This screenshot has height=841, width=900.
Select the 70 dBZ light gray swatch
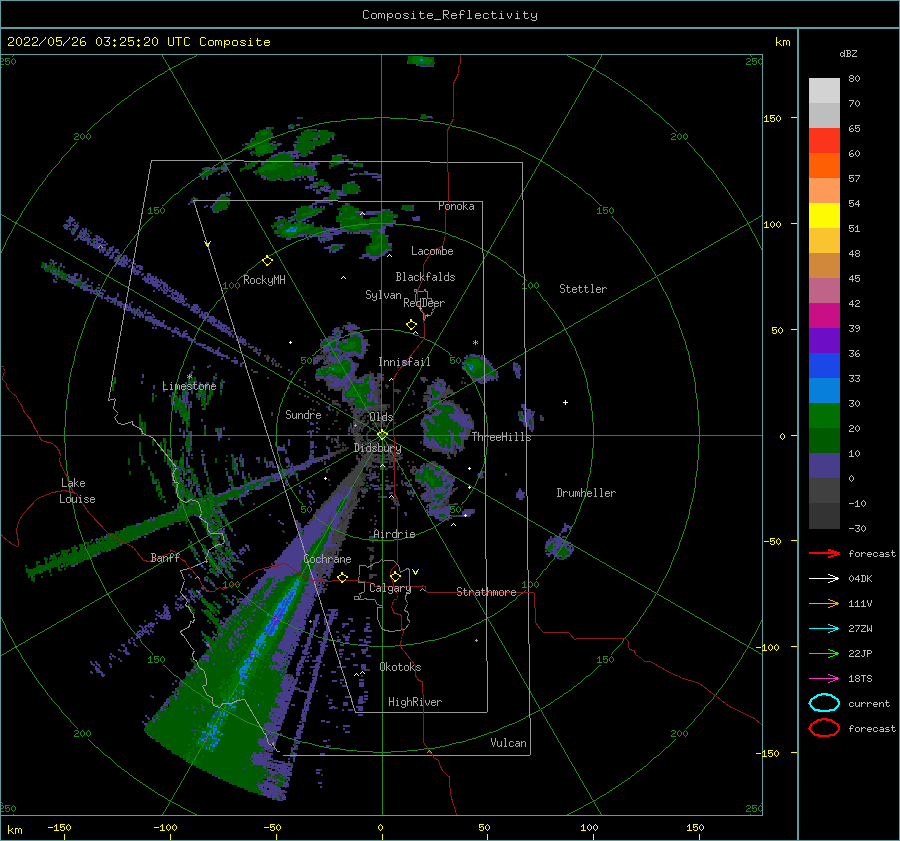click(824, 91)
